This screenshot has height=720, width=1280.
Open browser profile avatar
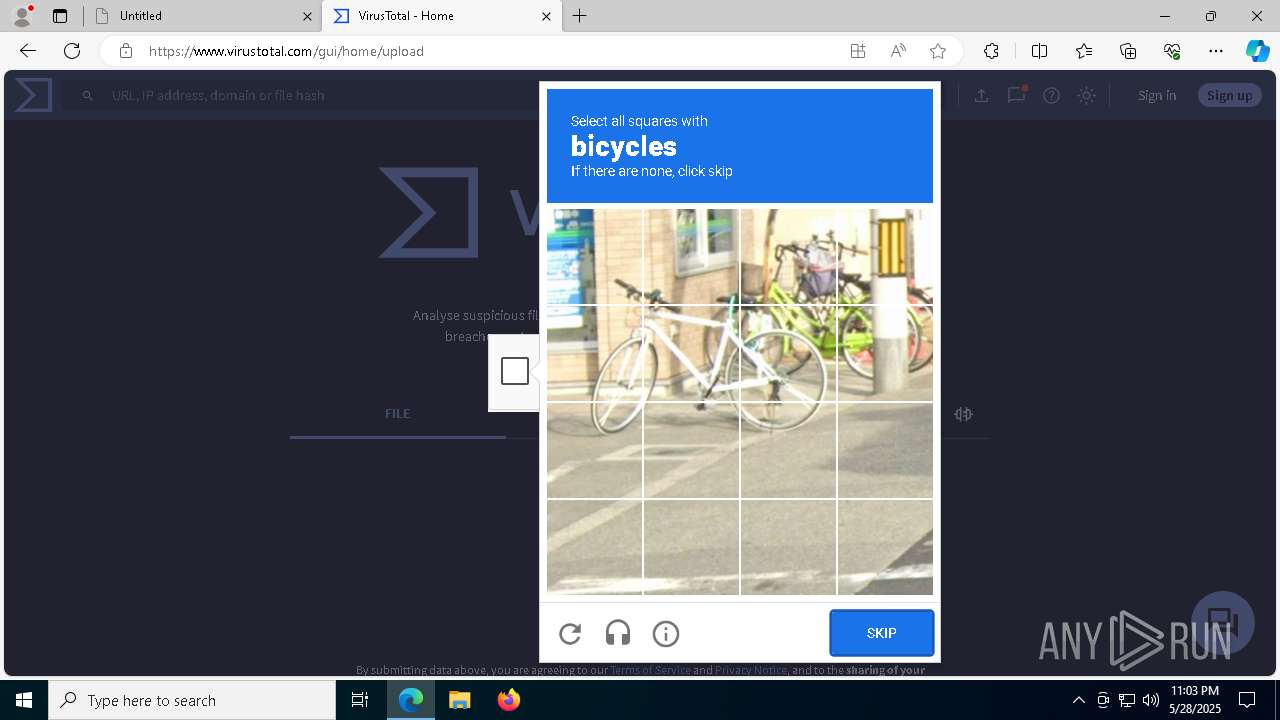pyautogui.click(x=21, y=15)
